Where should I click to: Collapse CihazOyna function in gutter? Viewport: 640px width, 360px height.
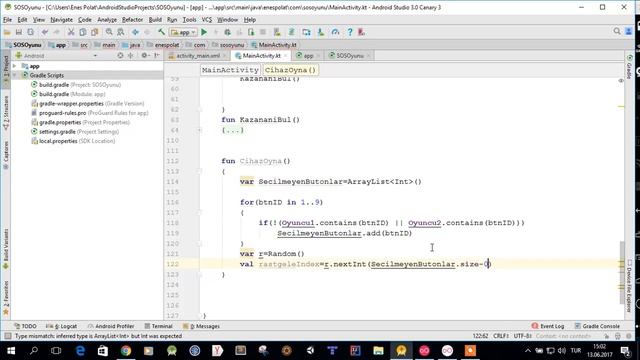pos(200,171)
